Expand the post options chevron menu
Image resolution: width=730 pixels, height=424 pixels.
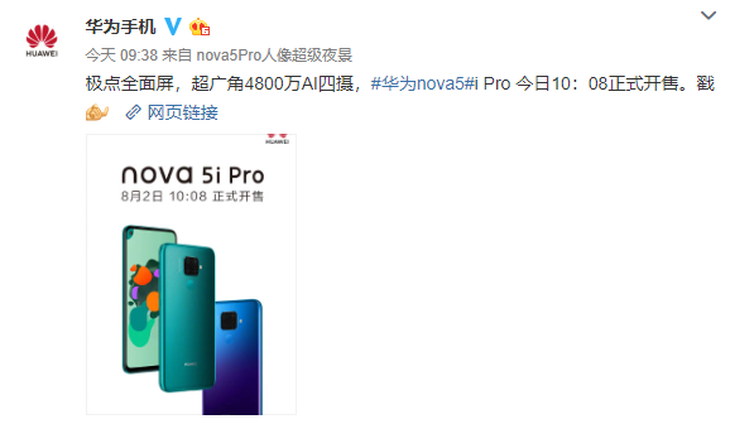point(708,15)
